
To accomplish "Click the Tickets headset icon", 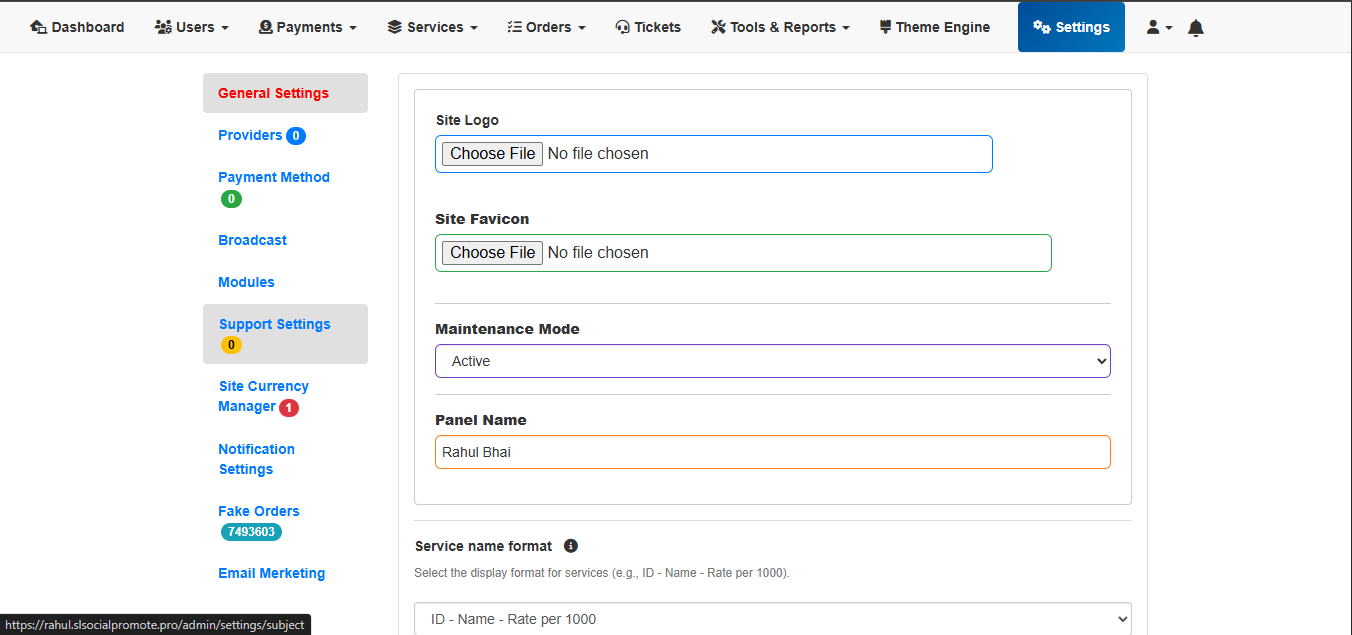I will (x=622, y=28).
